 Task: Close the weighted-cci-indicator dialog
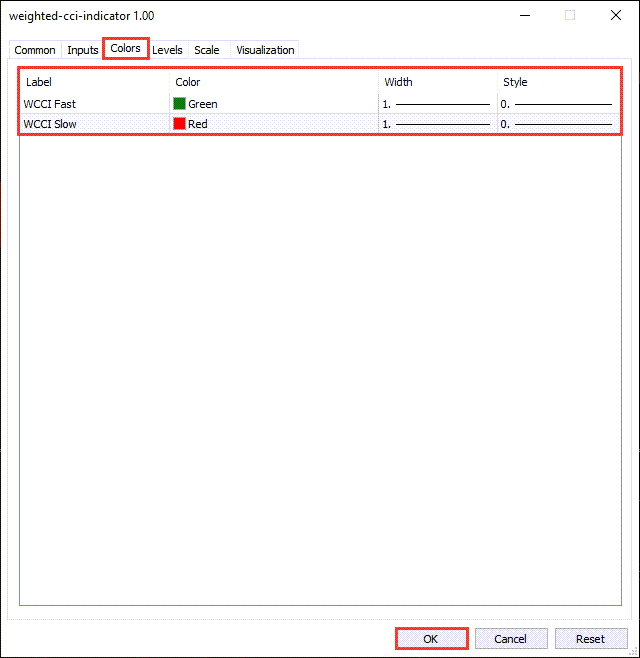(x=616, y=16)
